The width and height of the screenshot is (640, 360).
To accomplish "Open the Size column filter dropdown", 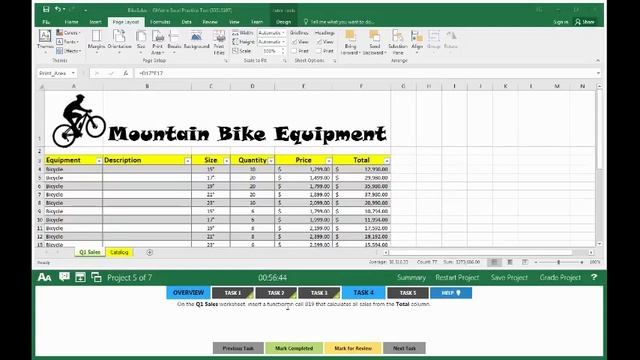I will click(227, 161).
